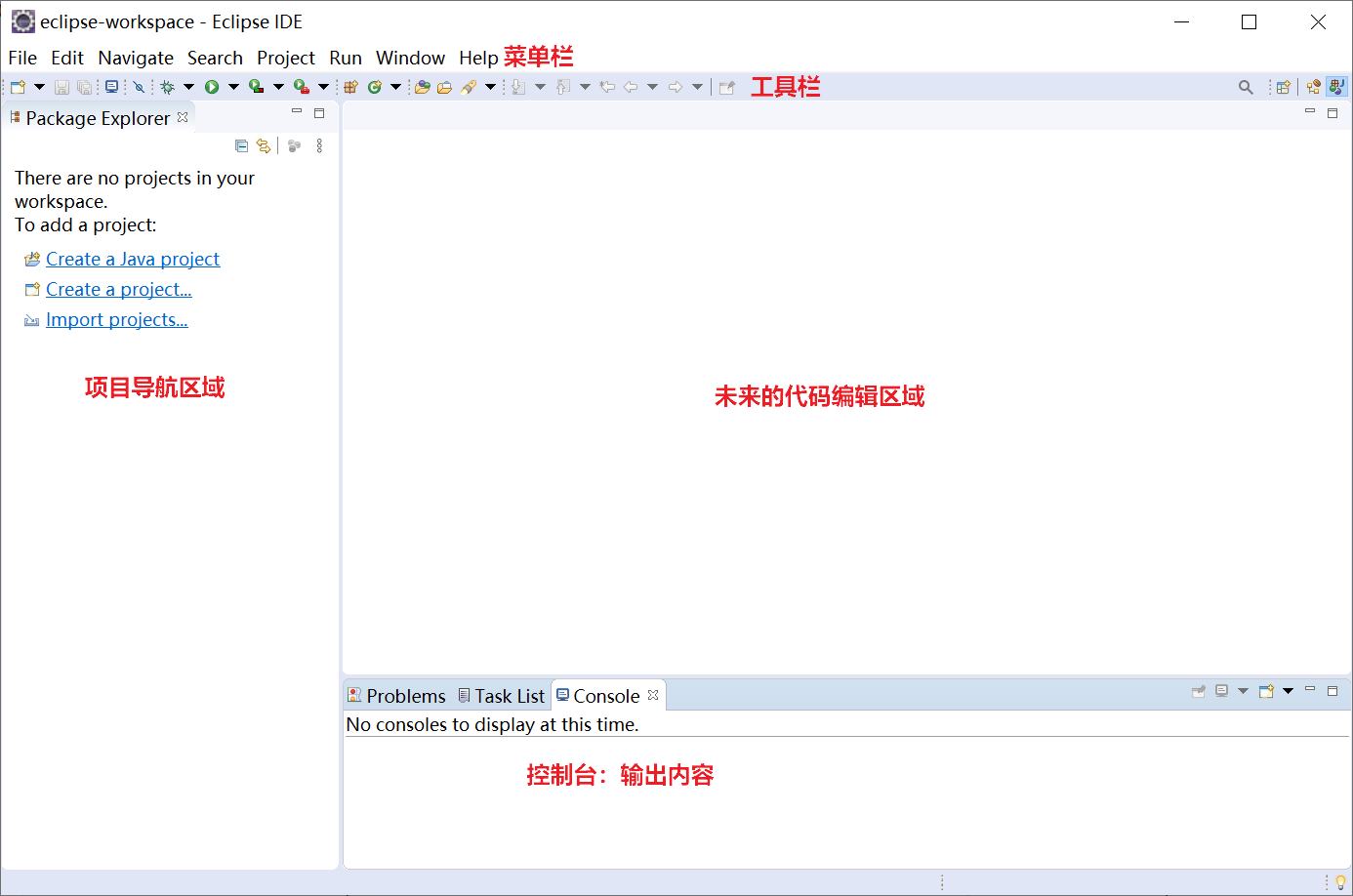The height and width of the screenshot is (896, 1353).
Task: Collapse All in Package Explorer
Action: point(241,146)
